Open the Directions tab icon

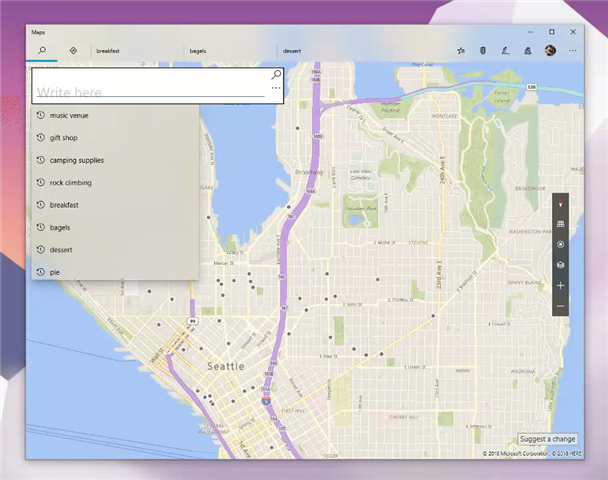73,50
